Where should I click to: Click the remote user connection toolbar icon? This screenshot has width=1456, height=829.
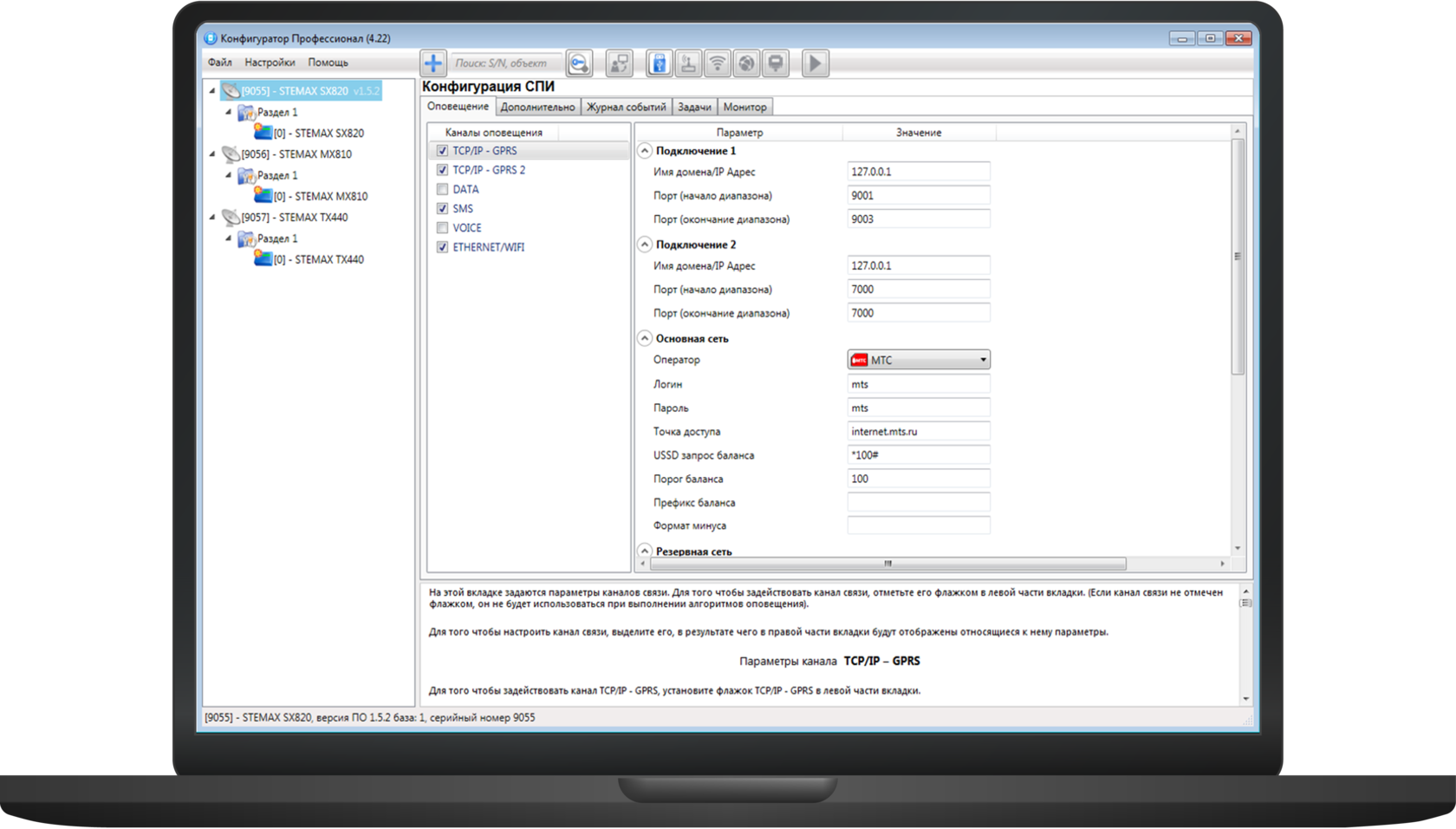coord(619,63)
